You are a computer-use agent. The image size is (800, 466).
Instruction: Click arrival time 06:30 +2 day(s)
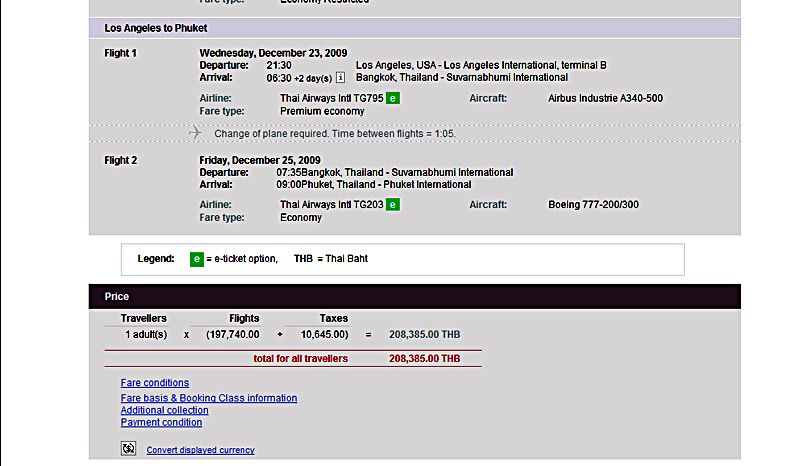299,78
